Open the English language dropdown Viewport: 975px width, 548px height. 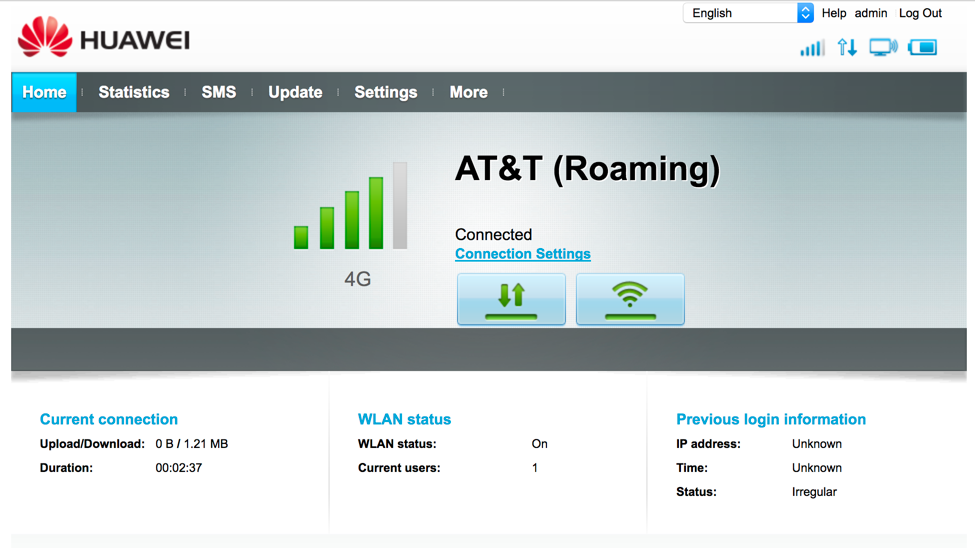click(x=748, y=13)
